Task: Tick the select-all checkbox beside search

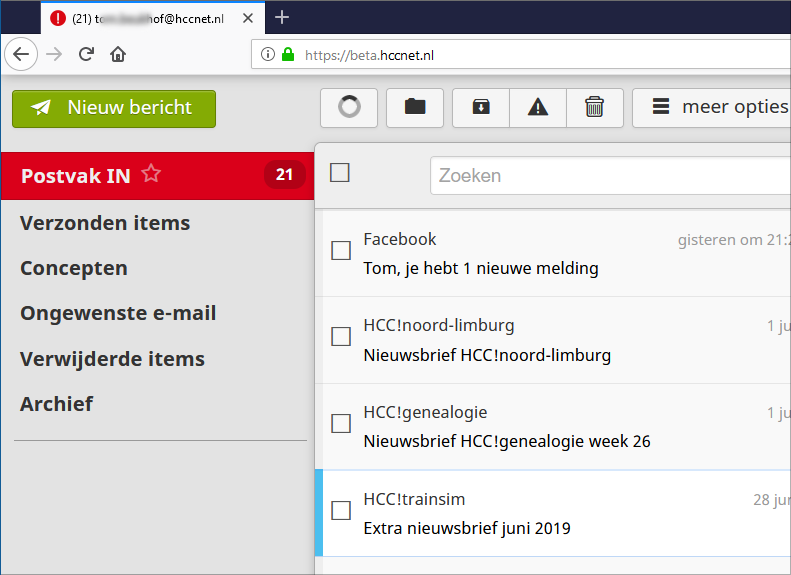Action: click(340, 173)
